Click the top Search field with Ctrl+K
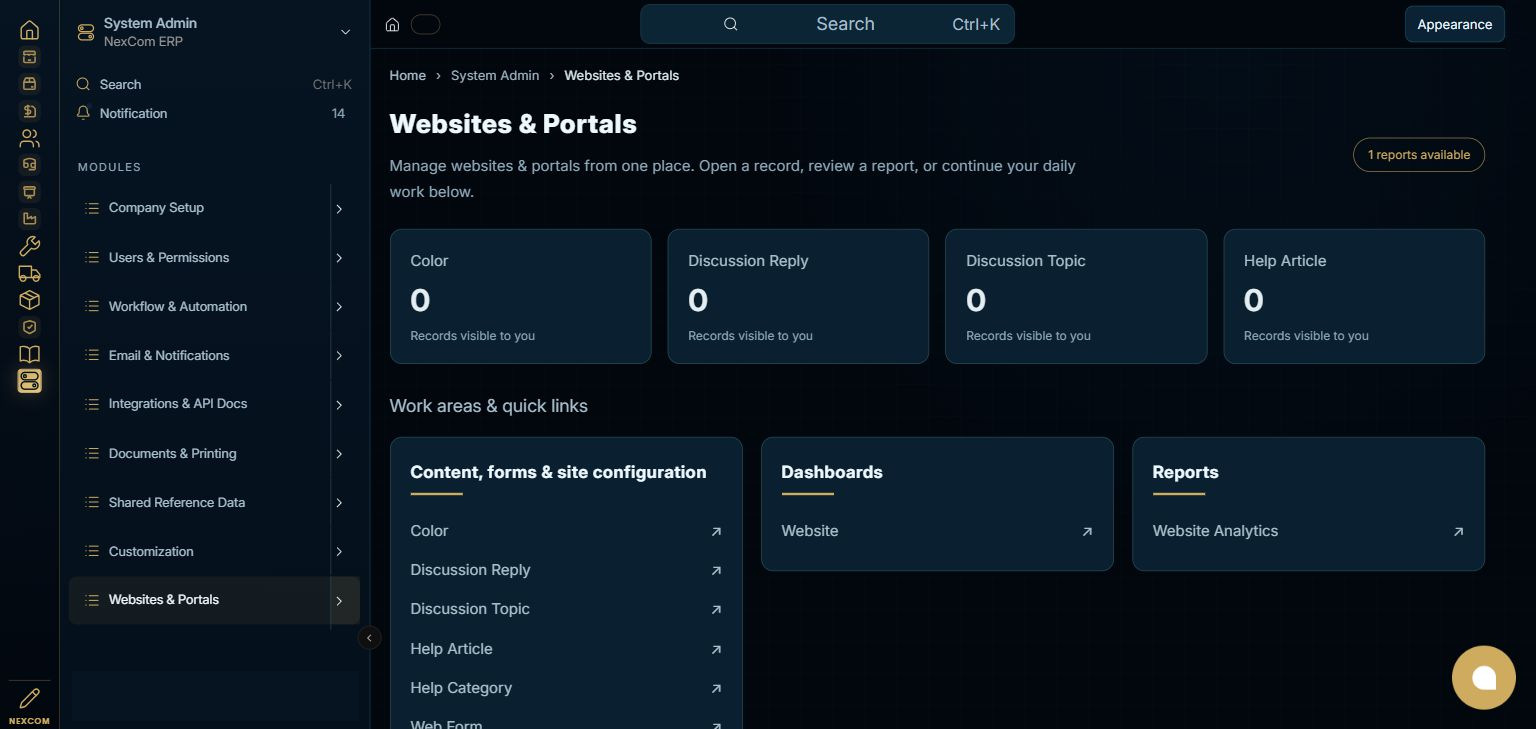 (827, 24)
